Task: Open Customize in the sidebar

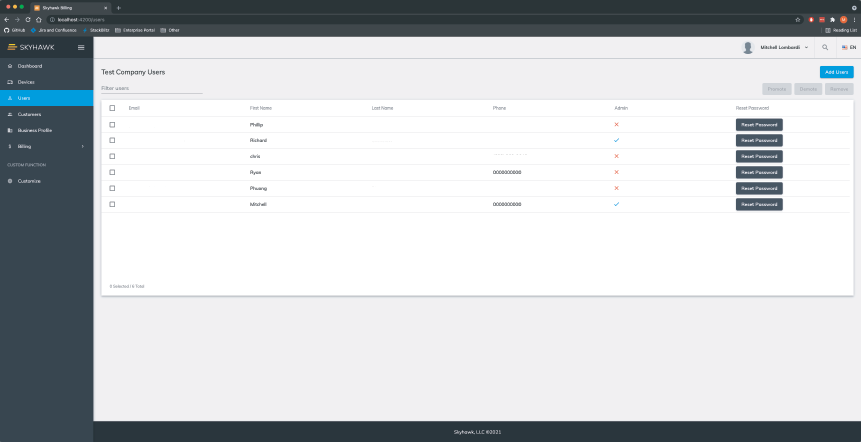Action: [47, 181]
